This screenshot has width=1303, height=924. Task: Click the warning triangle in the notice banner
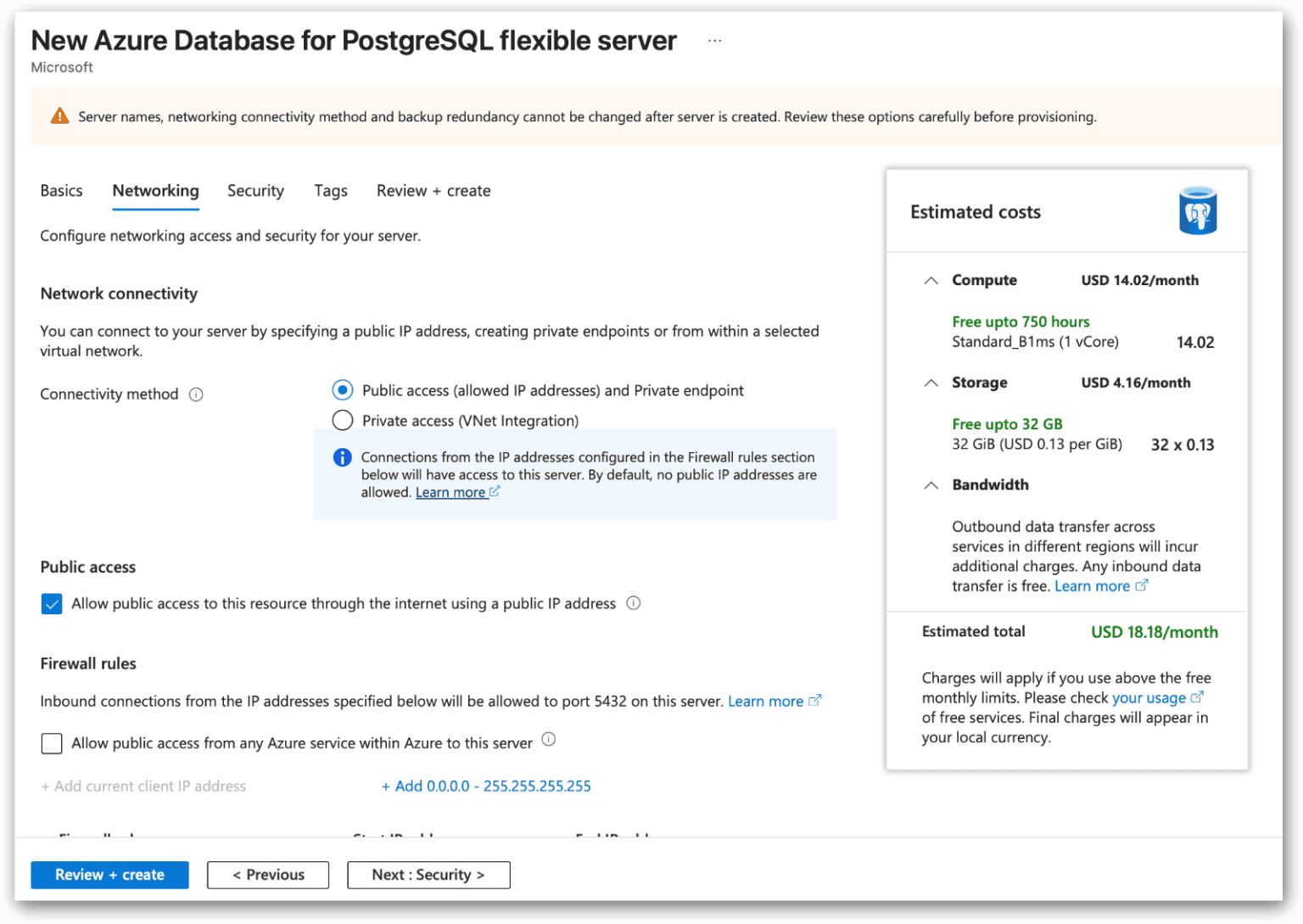(x=59, y=115)
